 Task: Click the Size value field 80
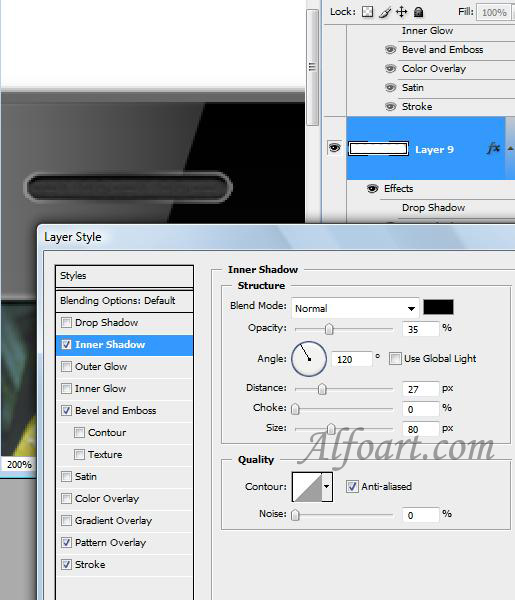point(420,429)
